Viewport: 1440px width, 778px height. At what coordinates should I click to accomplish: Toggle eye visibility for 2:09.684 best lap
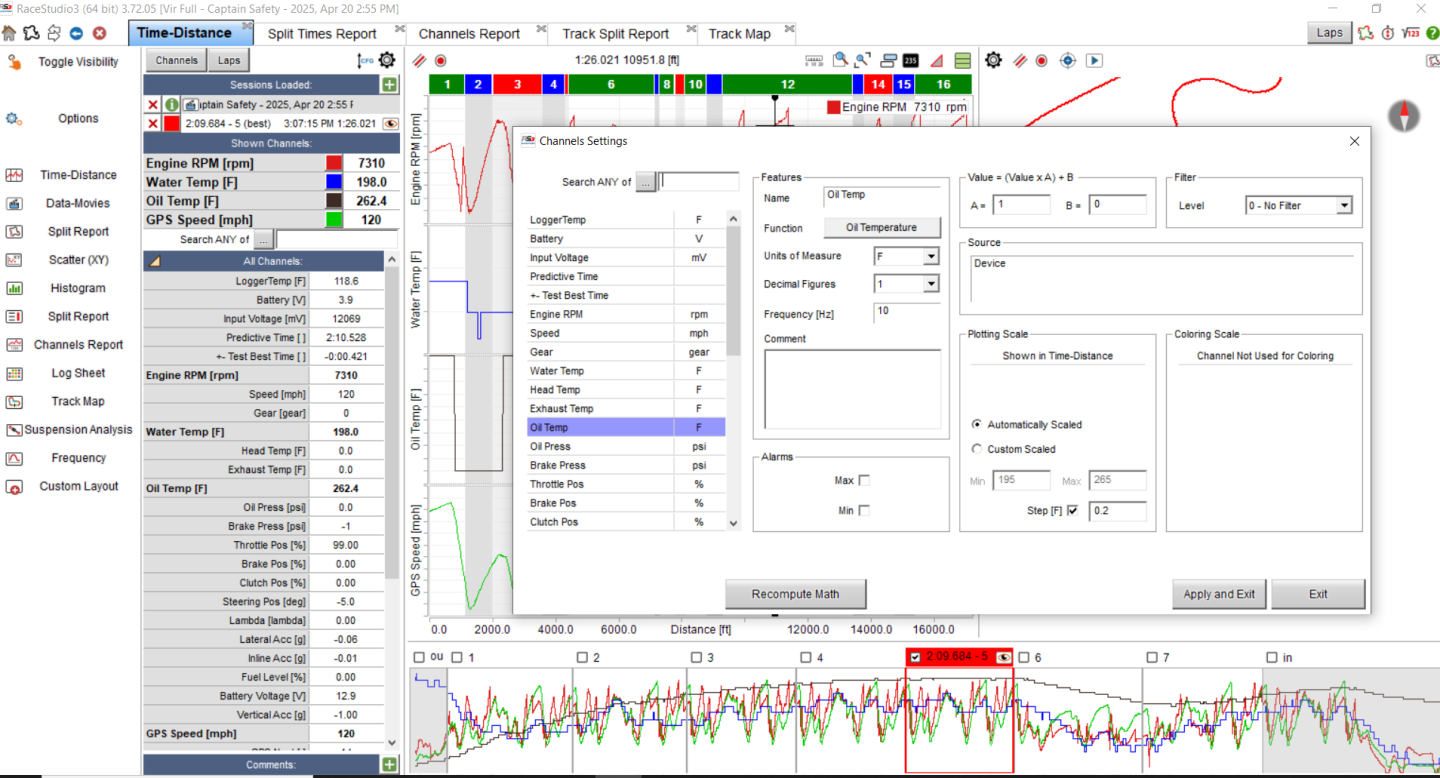390,124
